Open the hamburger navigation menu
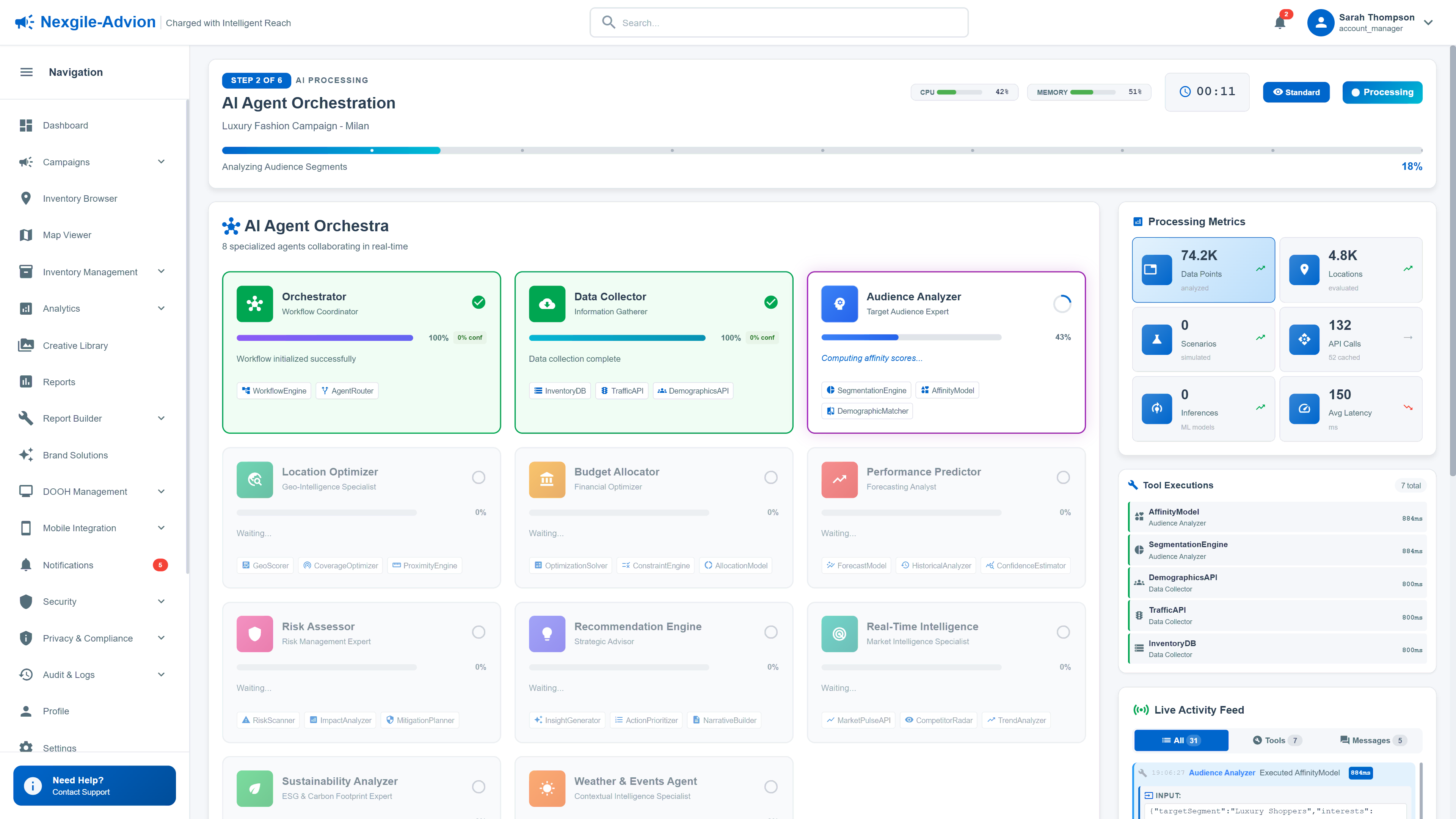This screenshot has width=1456, height=819. pyautogui.click(x=26, y=72)
